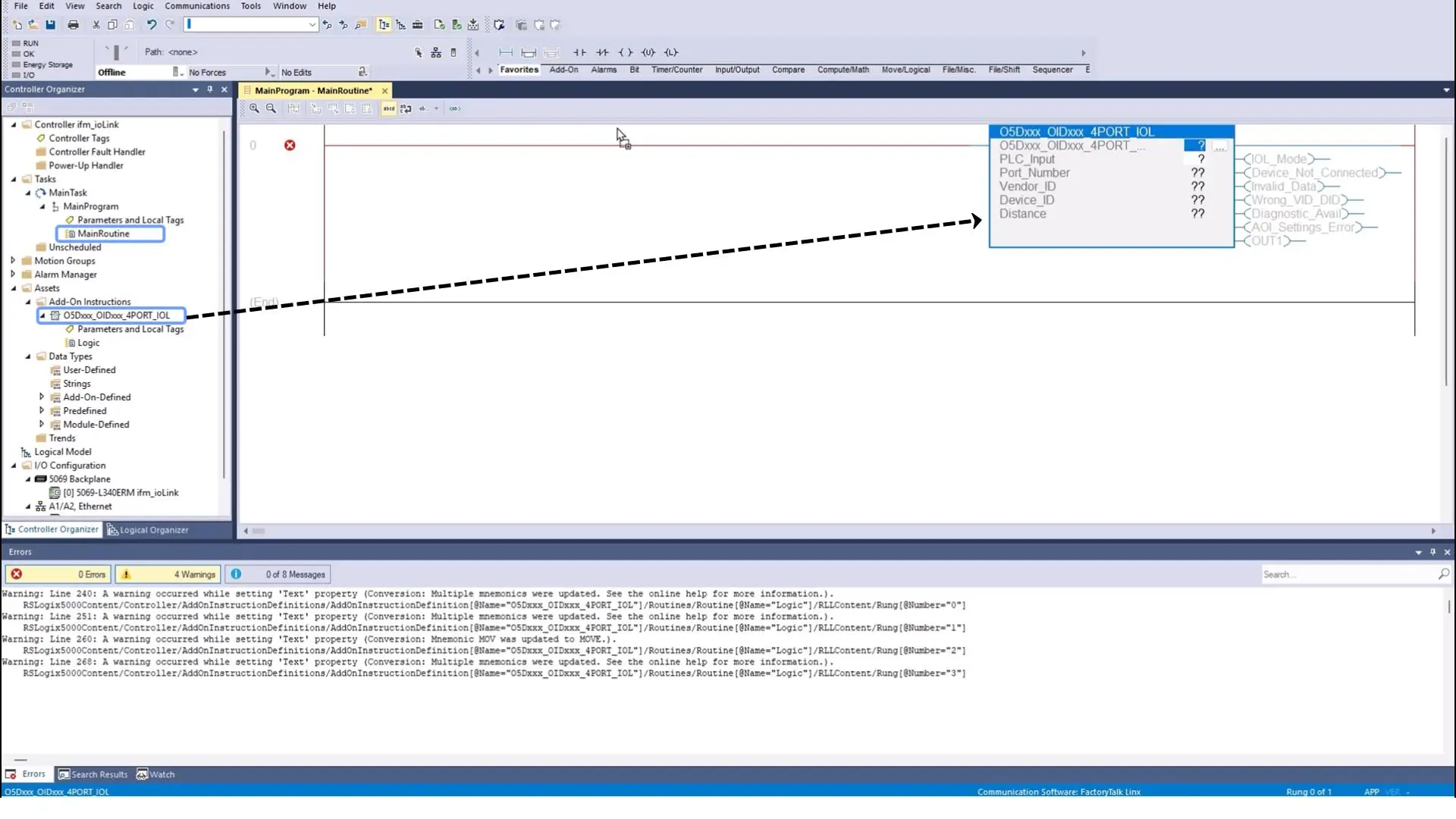Click the Errors panel search field
Viewport: 1456px width, 819px height.
[1348, 574]
